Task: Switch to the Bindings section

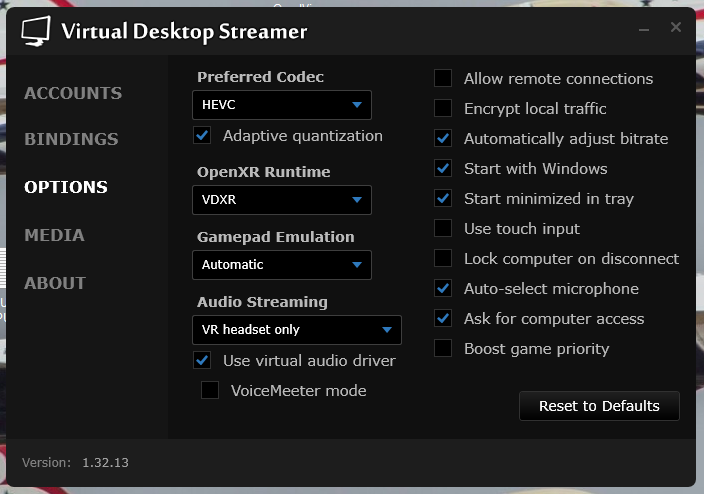Action: [71, 139]
